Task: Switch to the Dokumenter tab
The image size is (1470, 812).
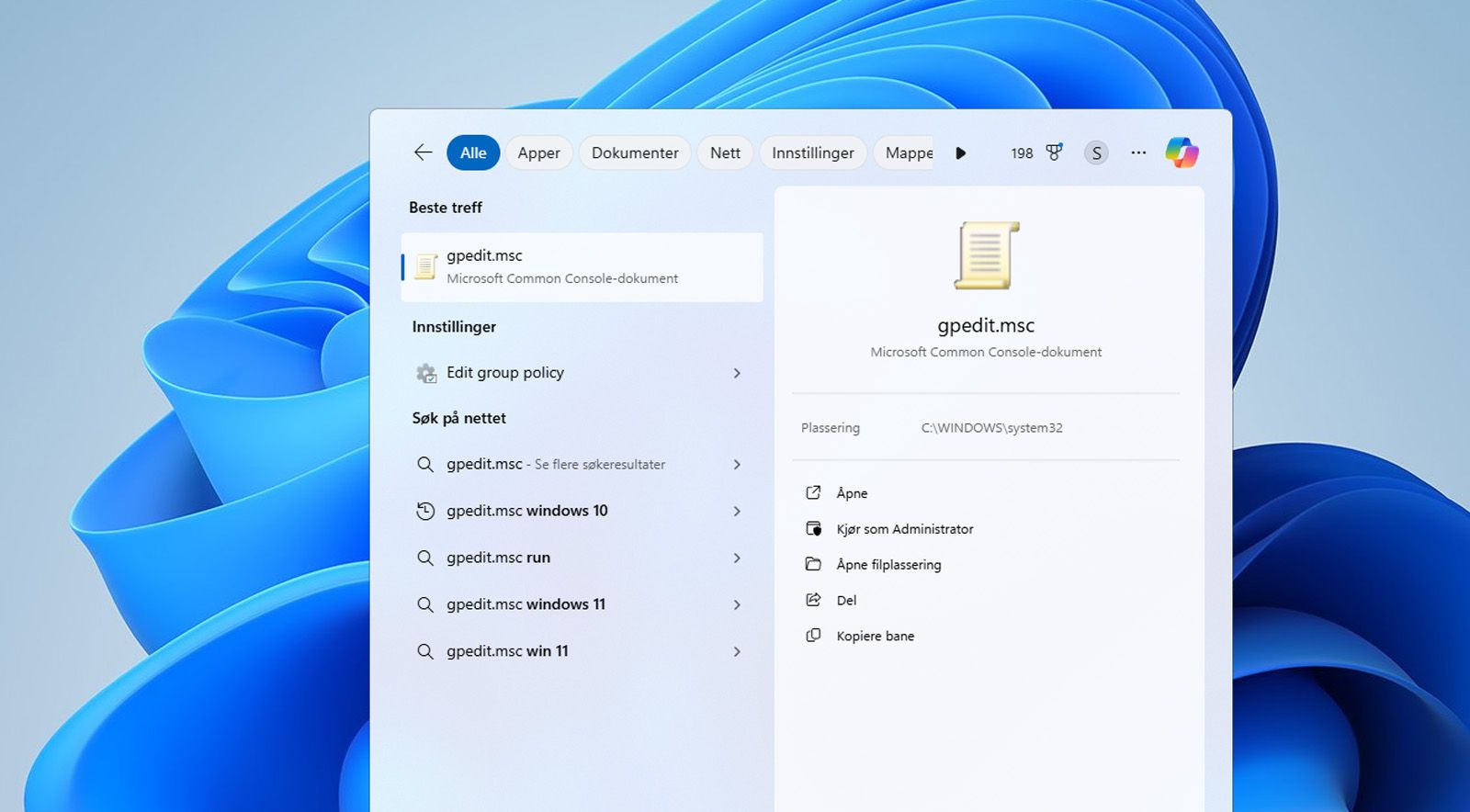Action: pyautogui.click(x=635, y=152)
